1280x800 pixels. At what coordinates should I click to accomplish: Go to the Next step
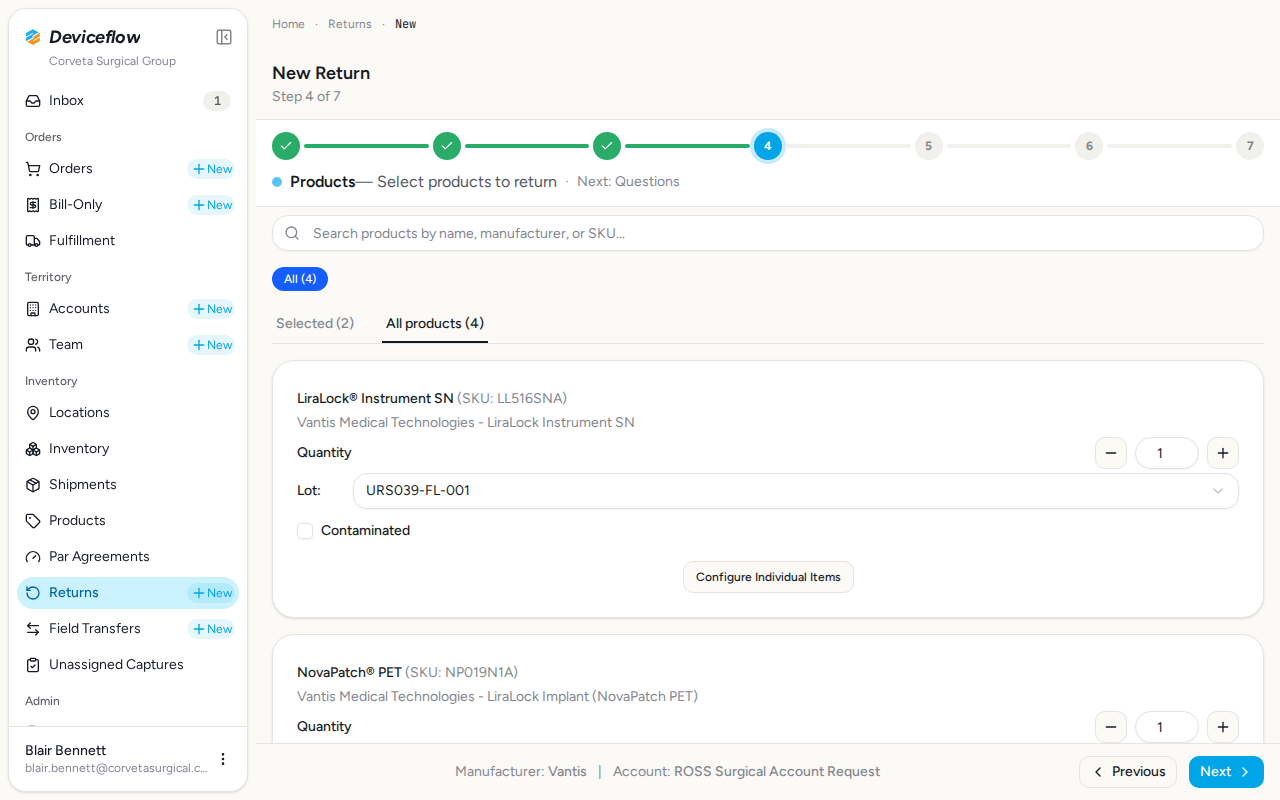pos(1226,772)
